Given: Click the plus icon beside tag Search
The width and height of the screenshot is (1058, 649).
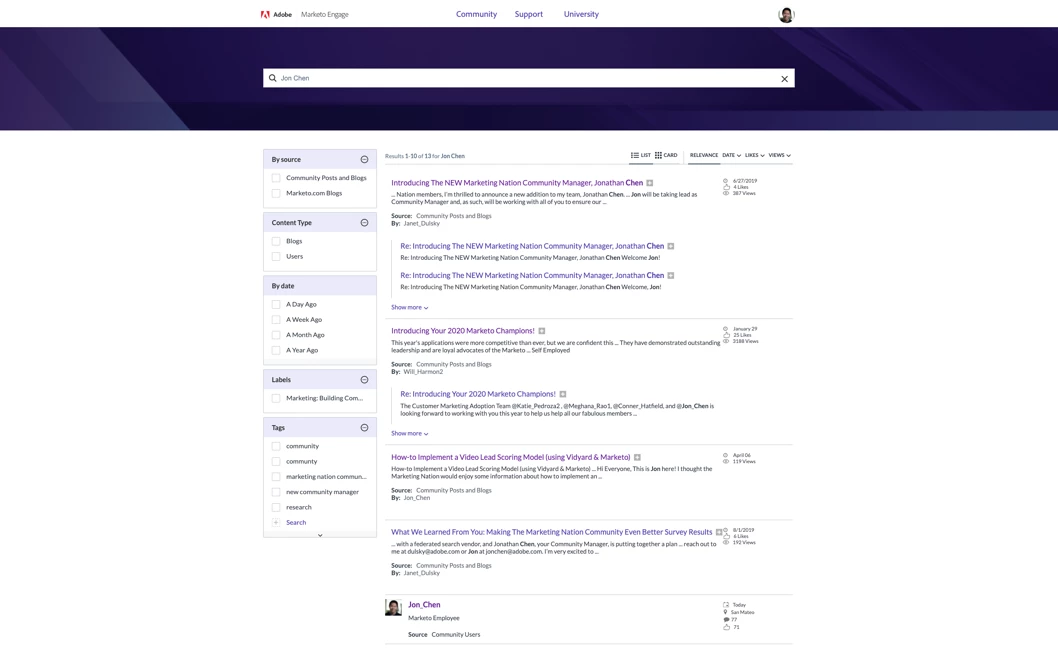Looking at the screenshot, I should pos(276,523).
